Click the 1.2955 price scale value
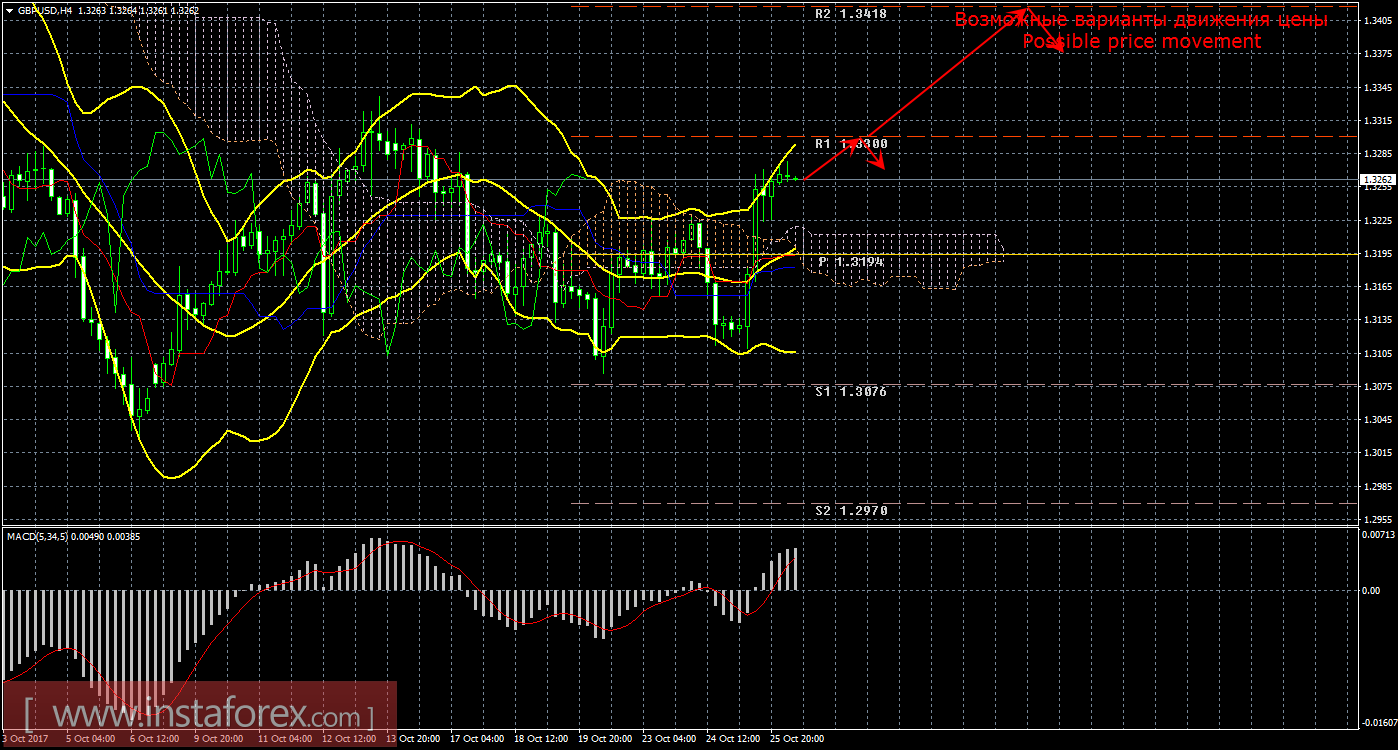1398x750 pixels. tap(1377, 519)
